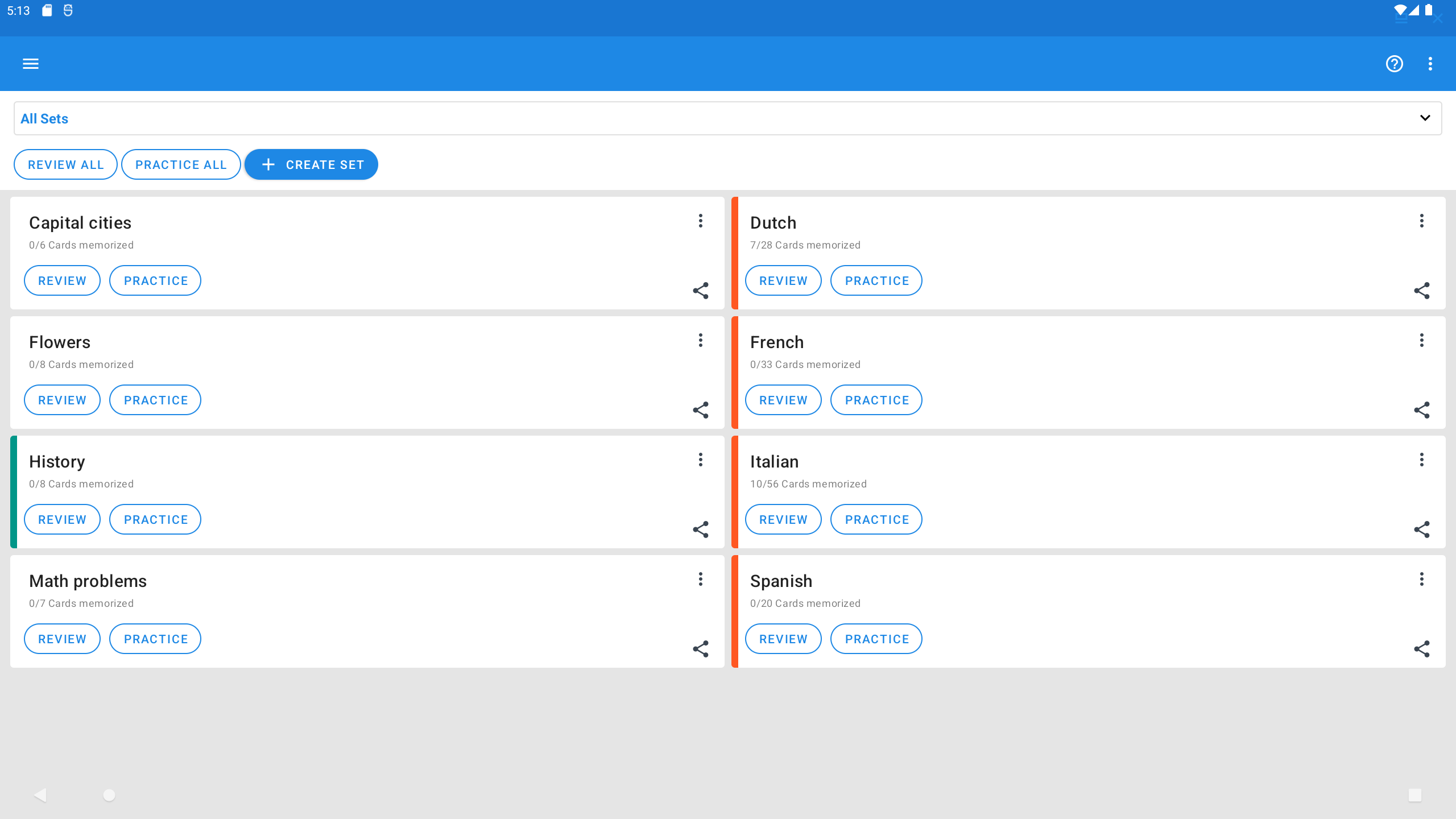Open the app bar overflow menu
Screen dimensions: 1456x819
coord(1430,64)
